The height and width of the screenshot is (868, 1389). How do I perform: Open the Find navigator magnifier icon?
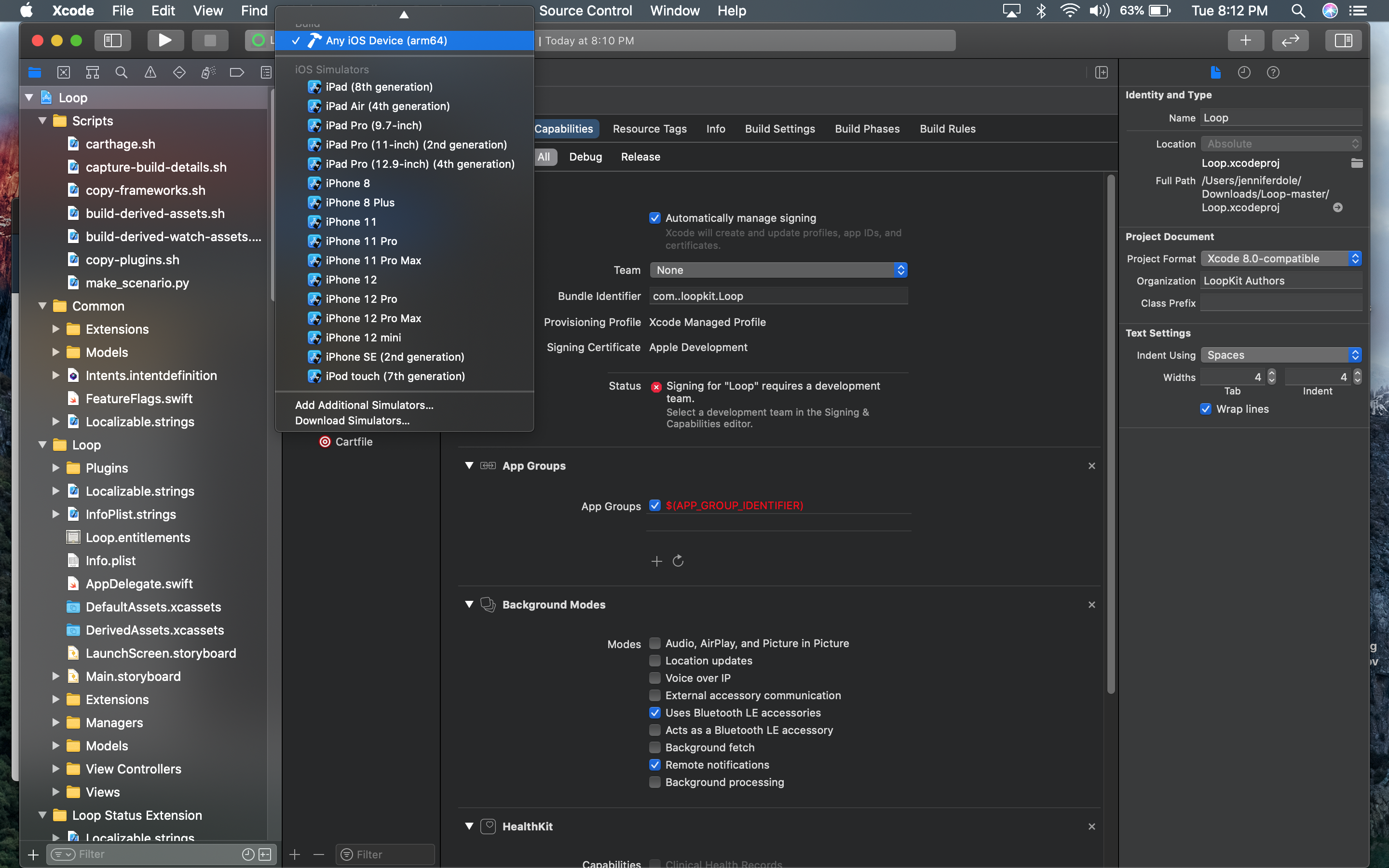121,72
